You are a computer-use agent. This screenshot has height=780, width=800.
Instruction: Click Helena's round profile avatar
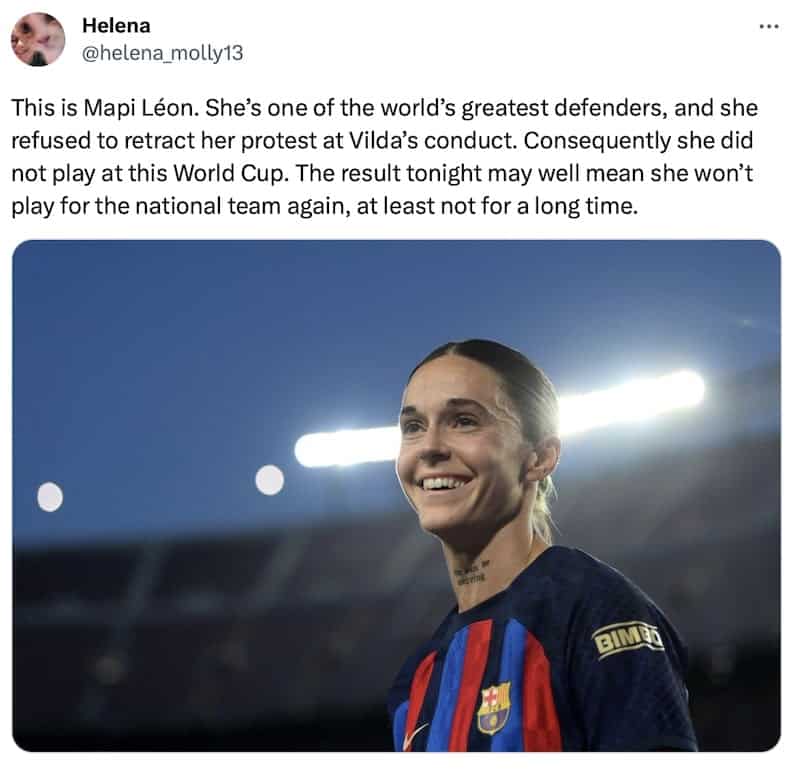click(x=38, y=39)
